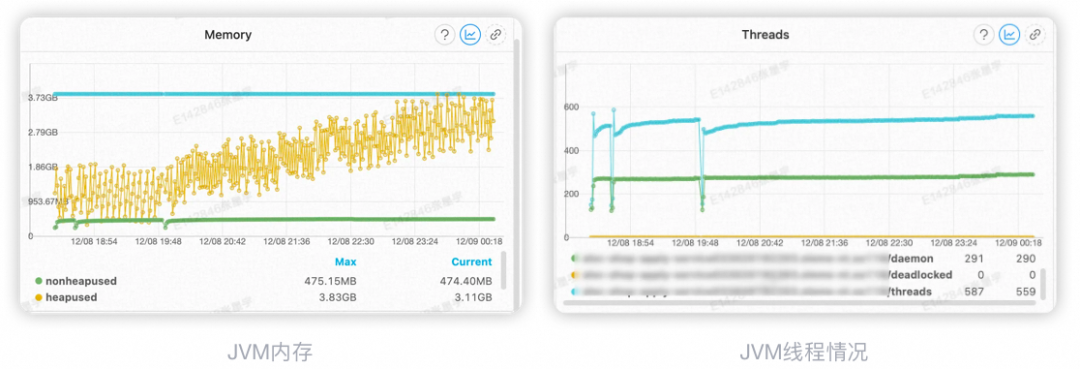Screen dimensions: 1080x369
Task: Toggle heapused series in Memory legend
Action: pyautogui.click(x=66, y=297)
